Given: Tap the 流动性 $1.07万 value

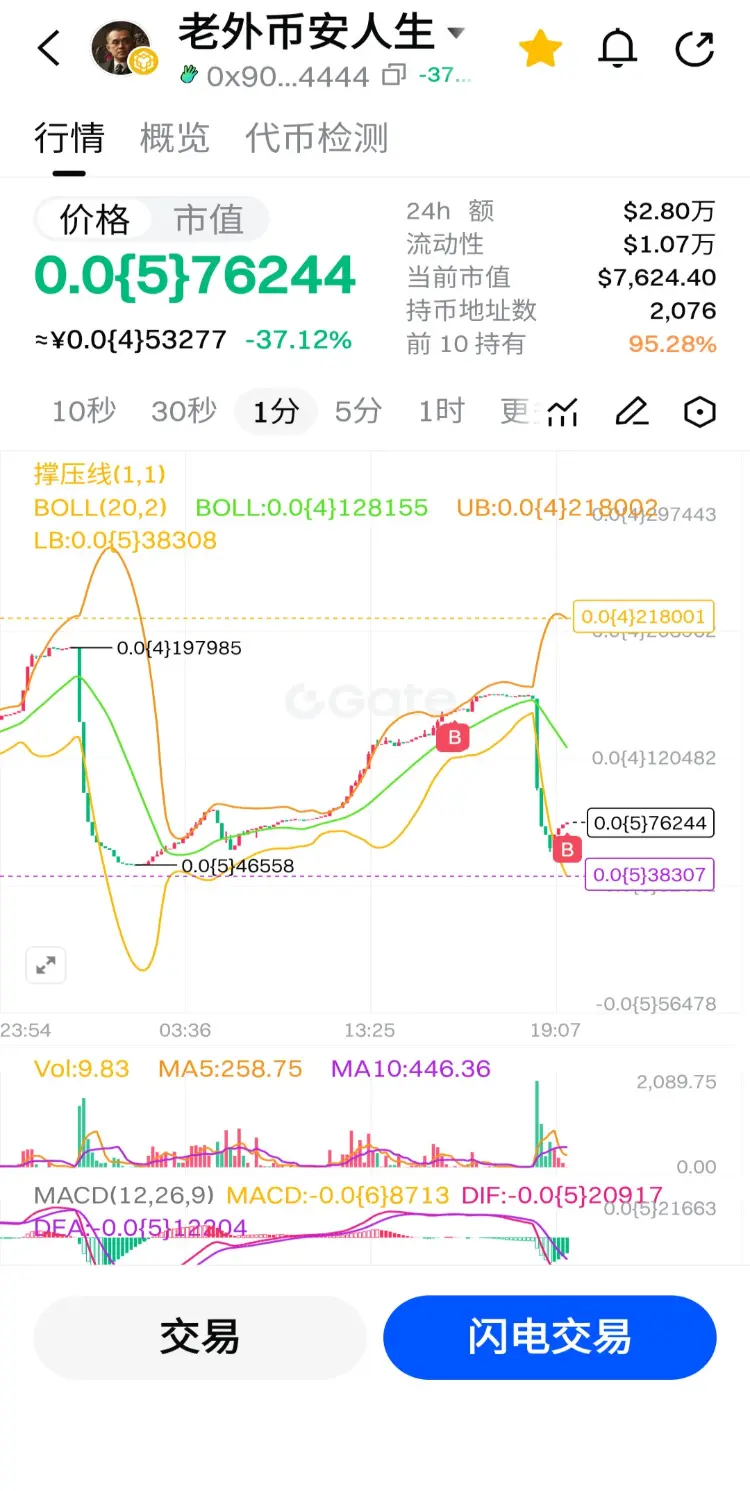Looking at the screenshot, I should tap(669, 244).
